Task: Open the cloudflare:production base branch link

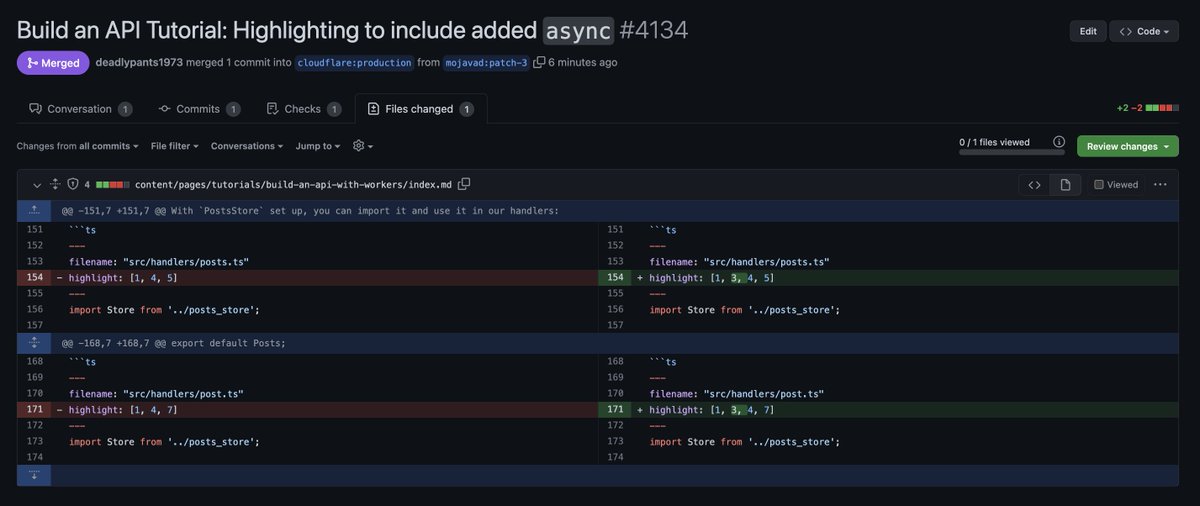Action: 354,62
